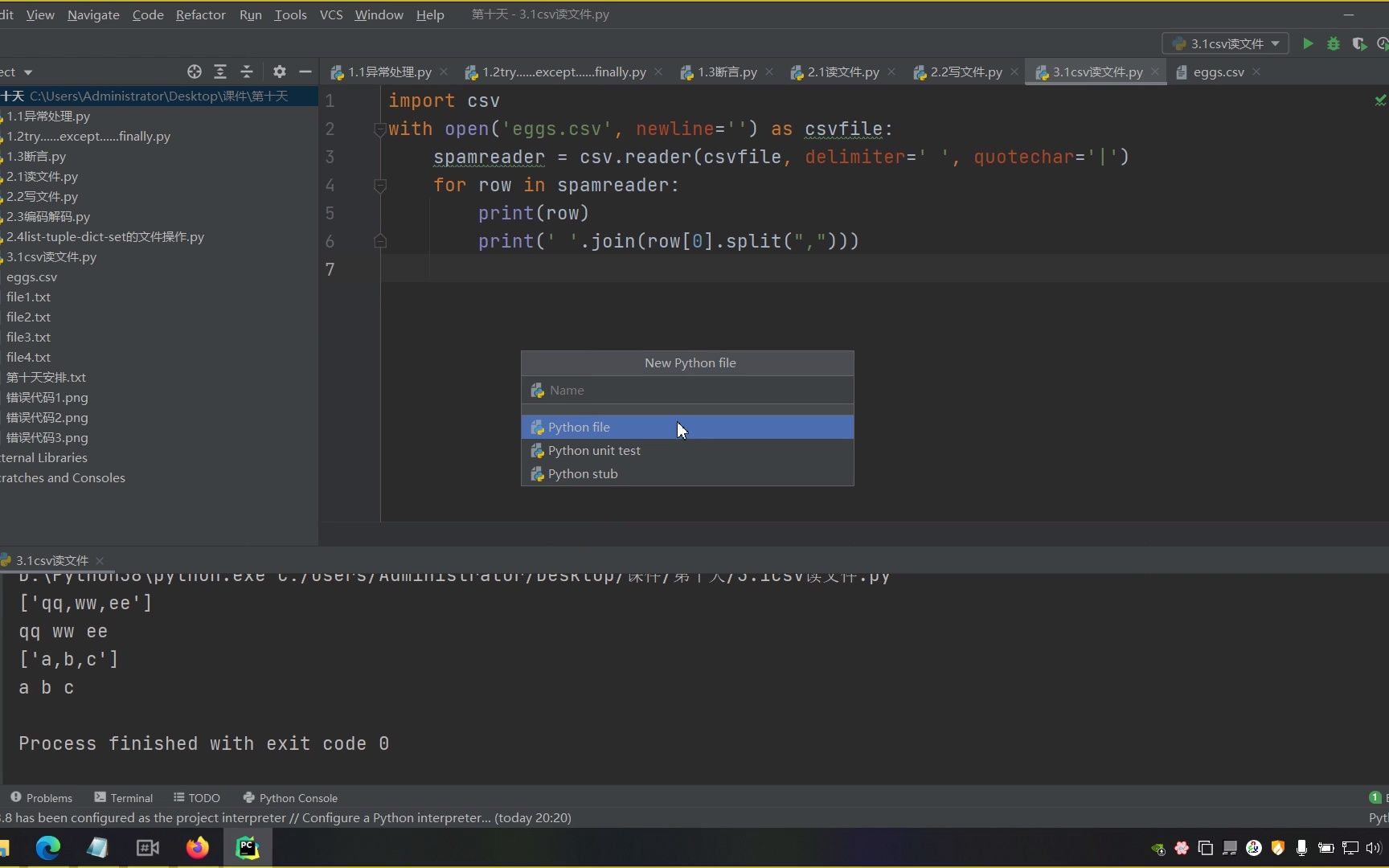Viewport: 1389px width, 868px height.
Task: Expand all project tree items
Action: click(x=220, y=72)
